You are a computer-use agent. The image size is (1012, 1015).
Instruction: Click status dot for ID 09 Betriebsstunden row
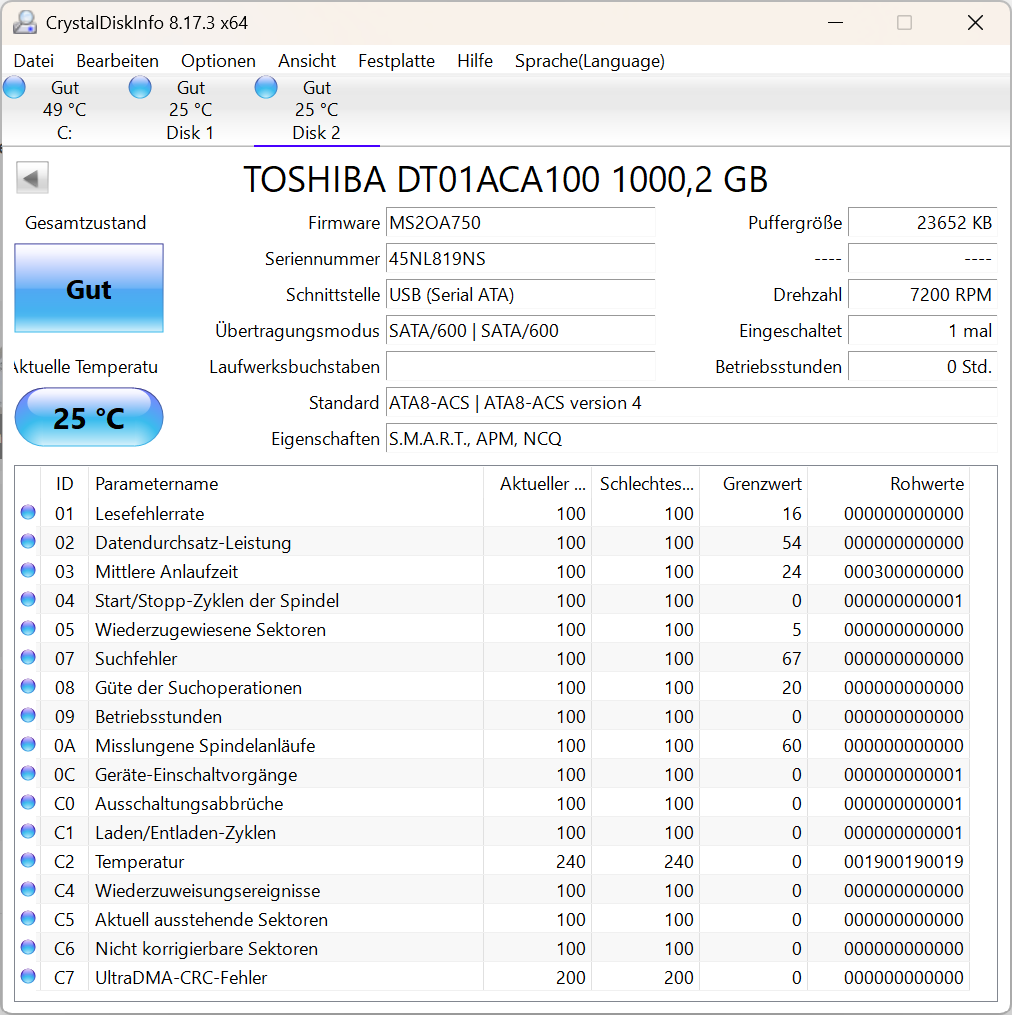click(x=28, y=716)
